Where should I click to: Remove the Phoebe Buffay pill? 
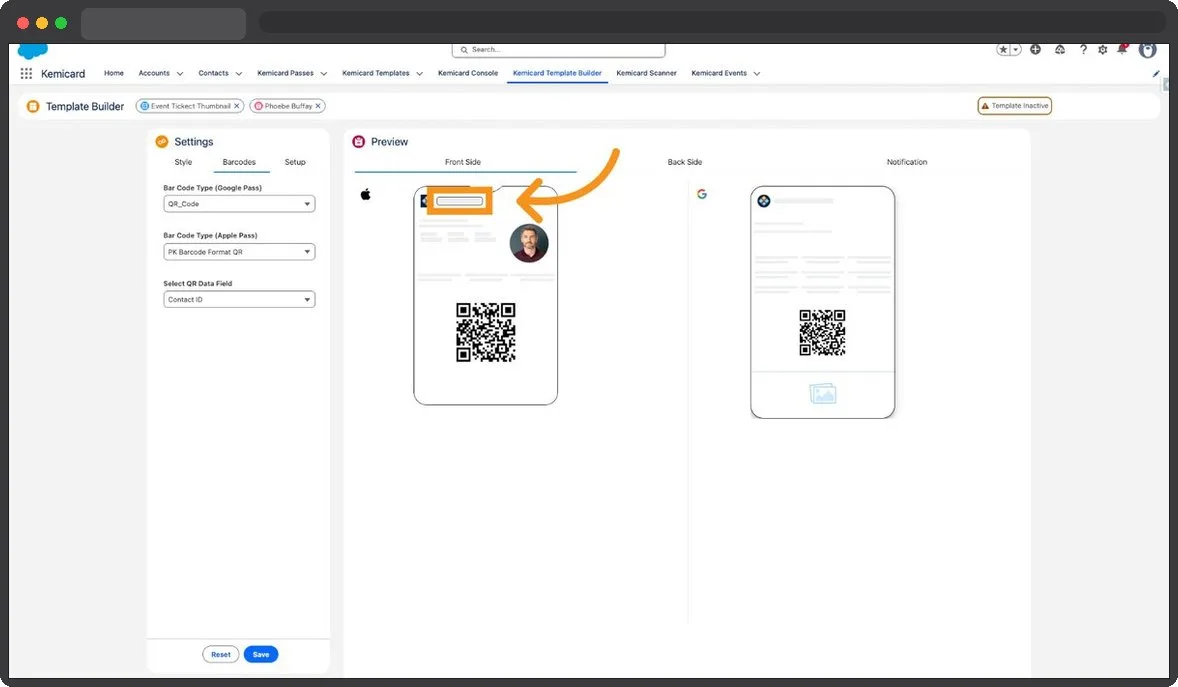click(x=318, y=106)
